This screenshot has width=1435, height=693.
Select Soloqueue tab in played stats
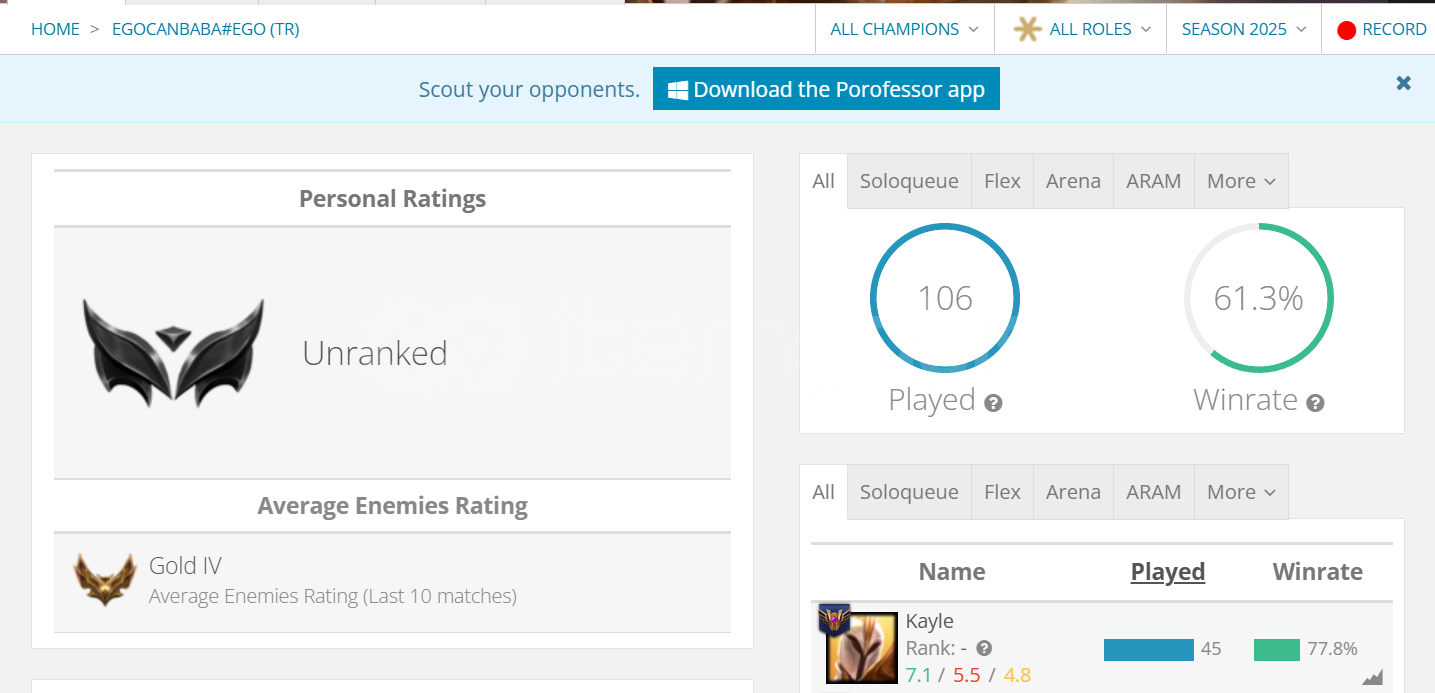coord(909,181)
